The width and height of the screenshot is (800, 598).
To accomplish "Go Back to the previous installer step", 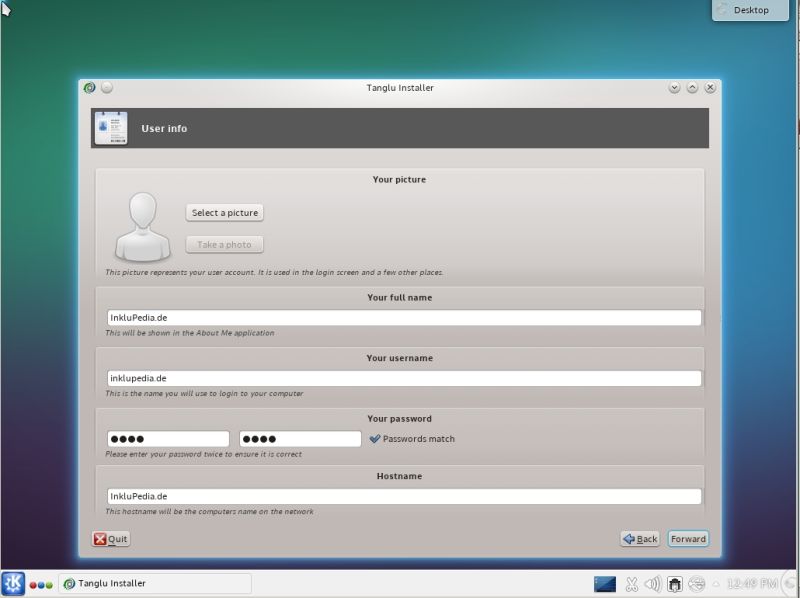I will tap(639, 539).
